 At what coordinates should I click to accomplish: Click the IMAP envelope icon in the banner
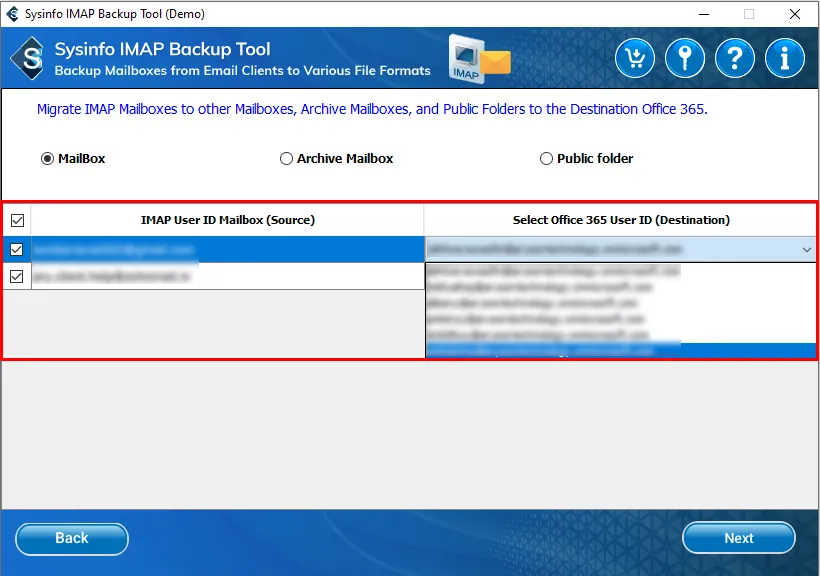tap(479, 59)
